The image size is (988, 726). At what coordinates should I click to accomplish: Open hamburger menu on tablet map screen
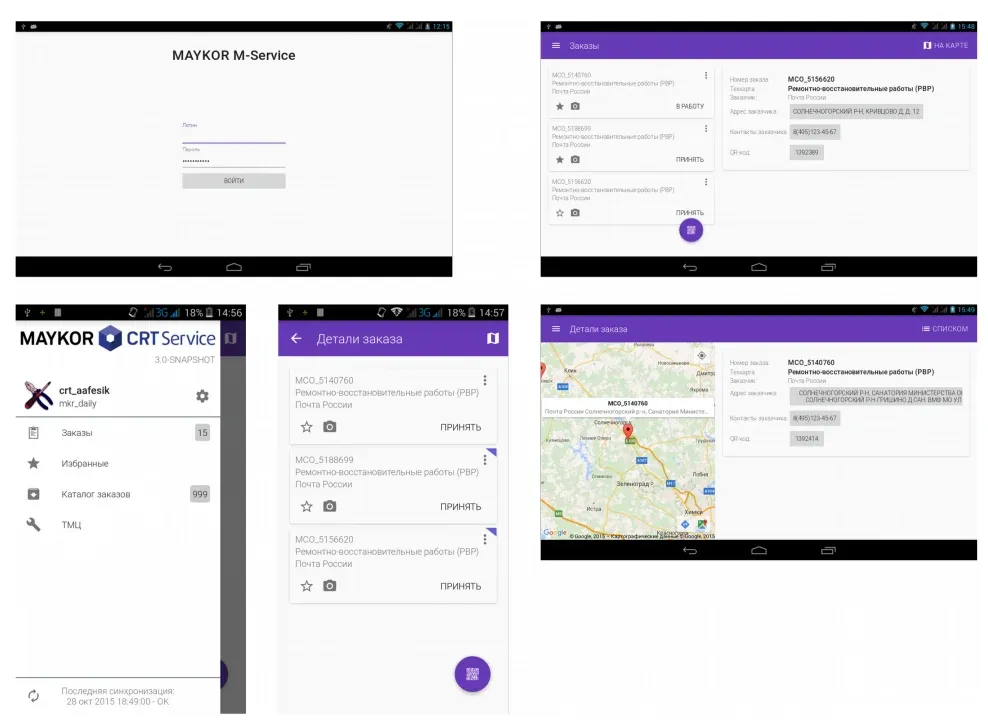point(556,329)
